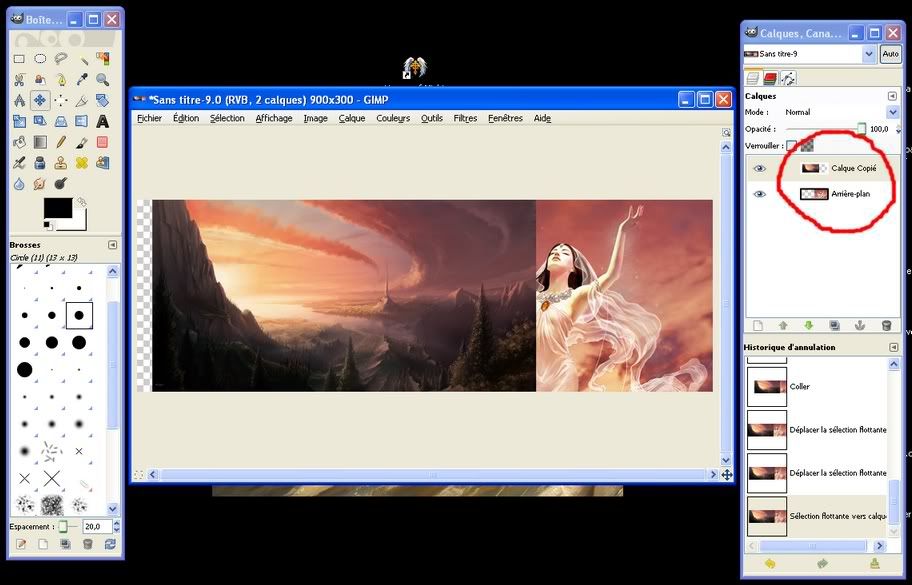Open the Fenêtres menu

pyautogui.click(x=505, y=118)
